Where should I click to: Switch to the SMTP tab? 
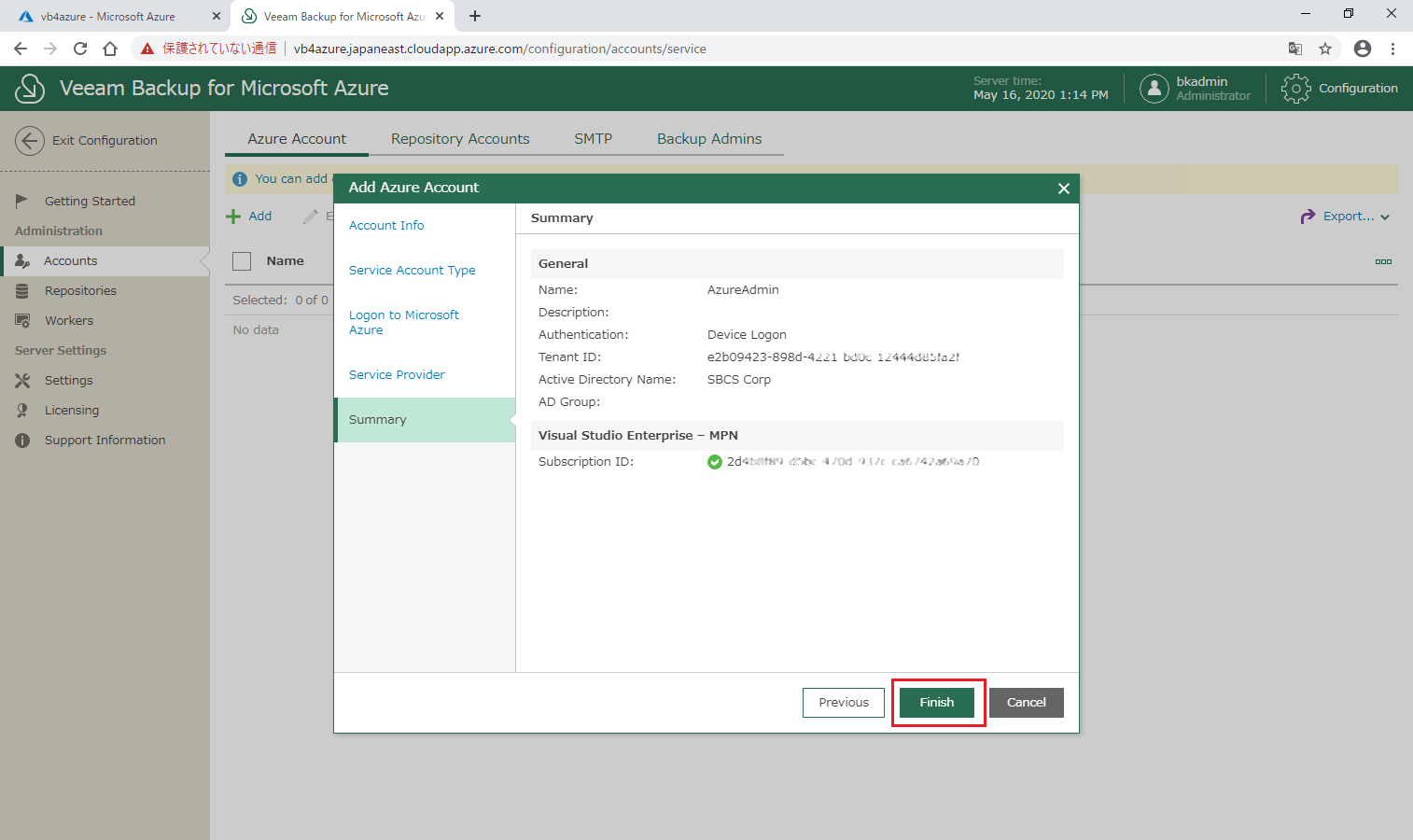593,138
